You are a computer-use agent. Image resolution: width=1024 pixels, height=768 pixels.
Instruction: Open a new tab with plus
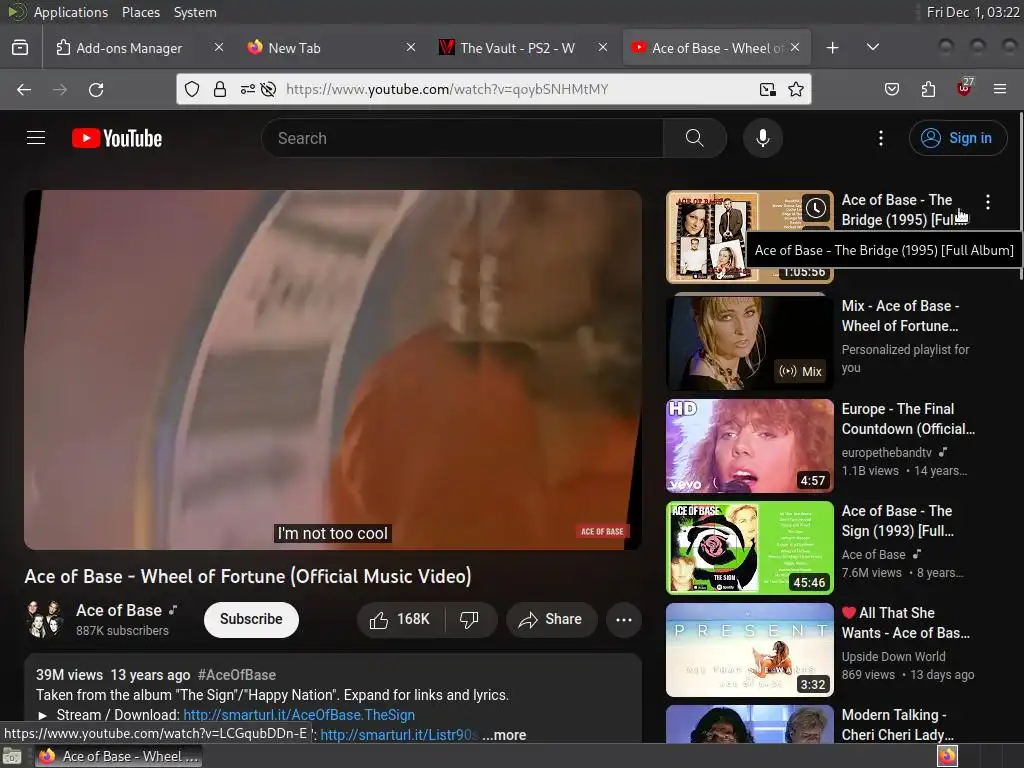pyautogui.click(x=833, y=48)
